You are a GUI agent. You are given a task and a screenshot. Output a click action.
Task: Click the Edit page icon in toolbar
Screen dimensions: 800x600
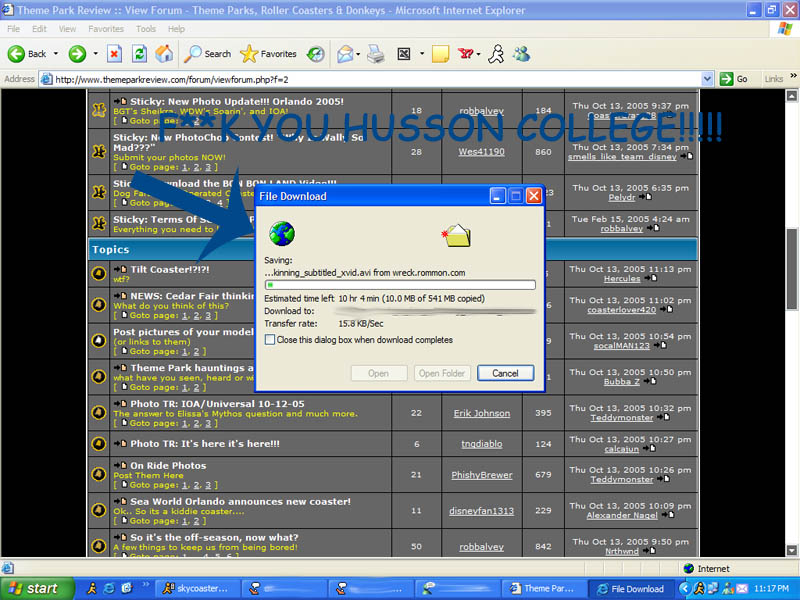click(404, 54)
